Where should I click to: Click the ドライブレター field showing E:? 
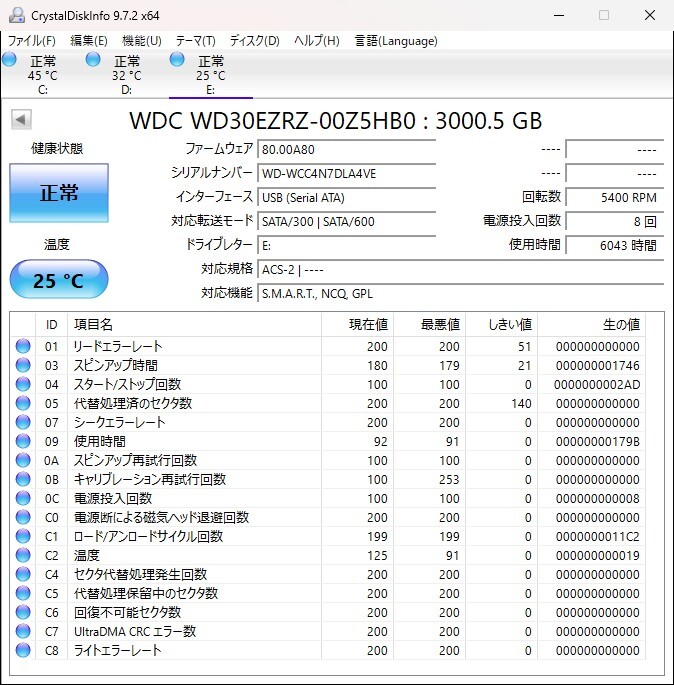[346, 246]
